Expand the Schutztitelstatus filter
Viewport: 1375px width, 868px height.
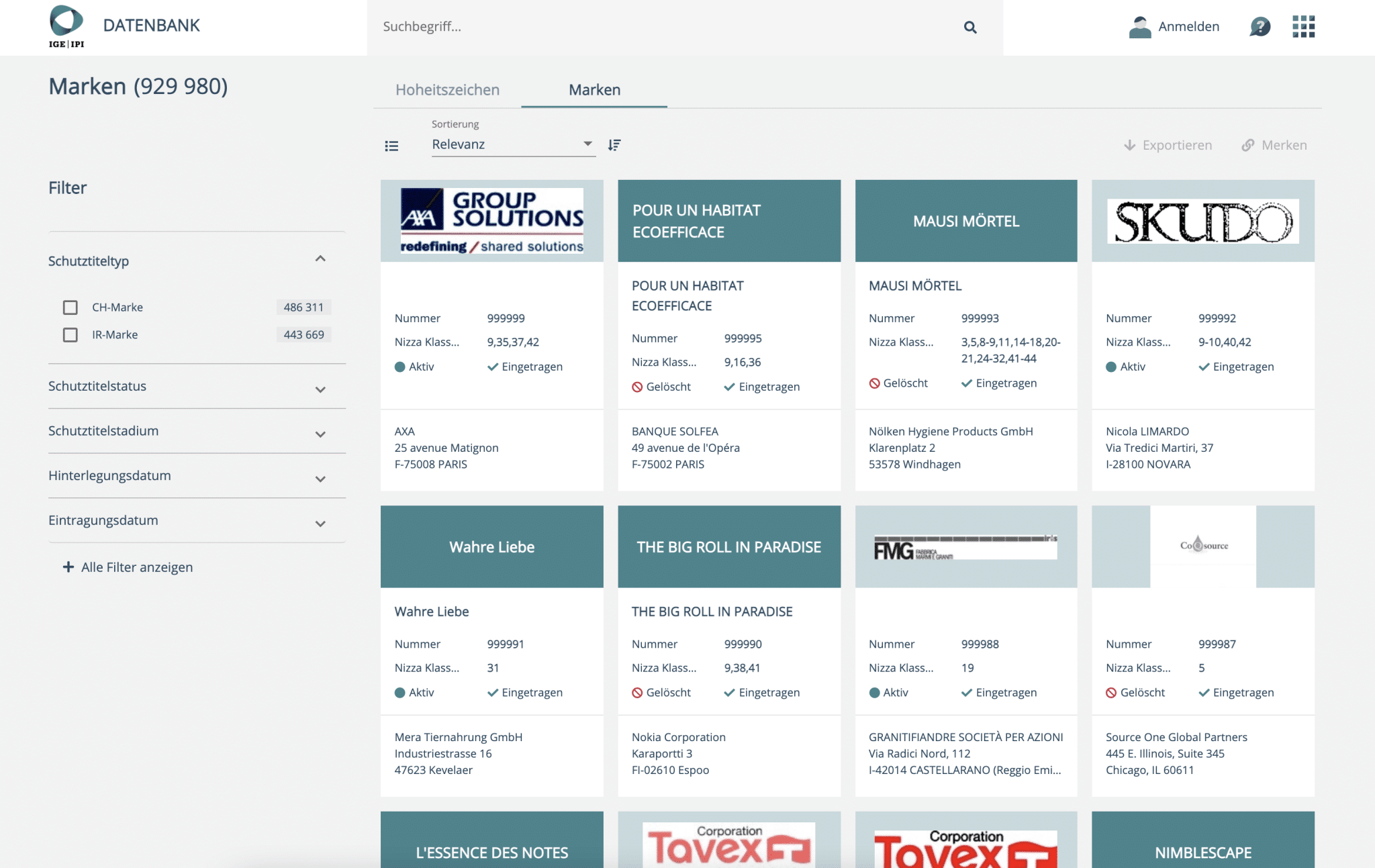[320, 389]
